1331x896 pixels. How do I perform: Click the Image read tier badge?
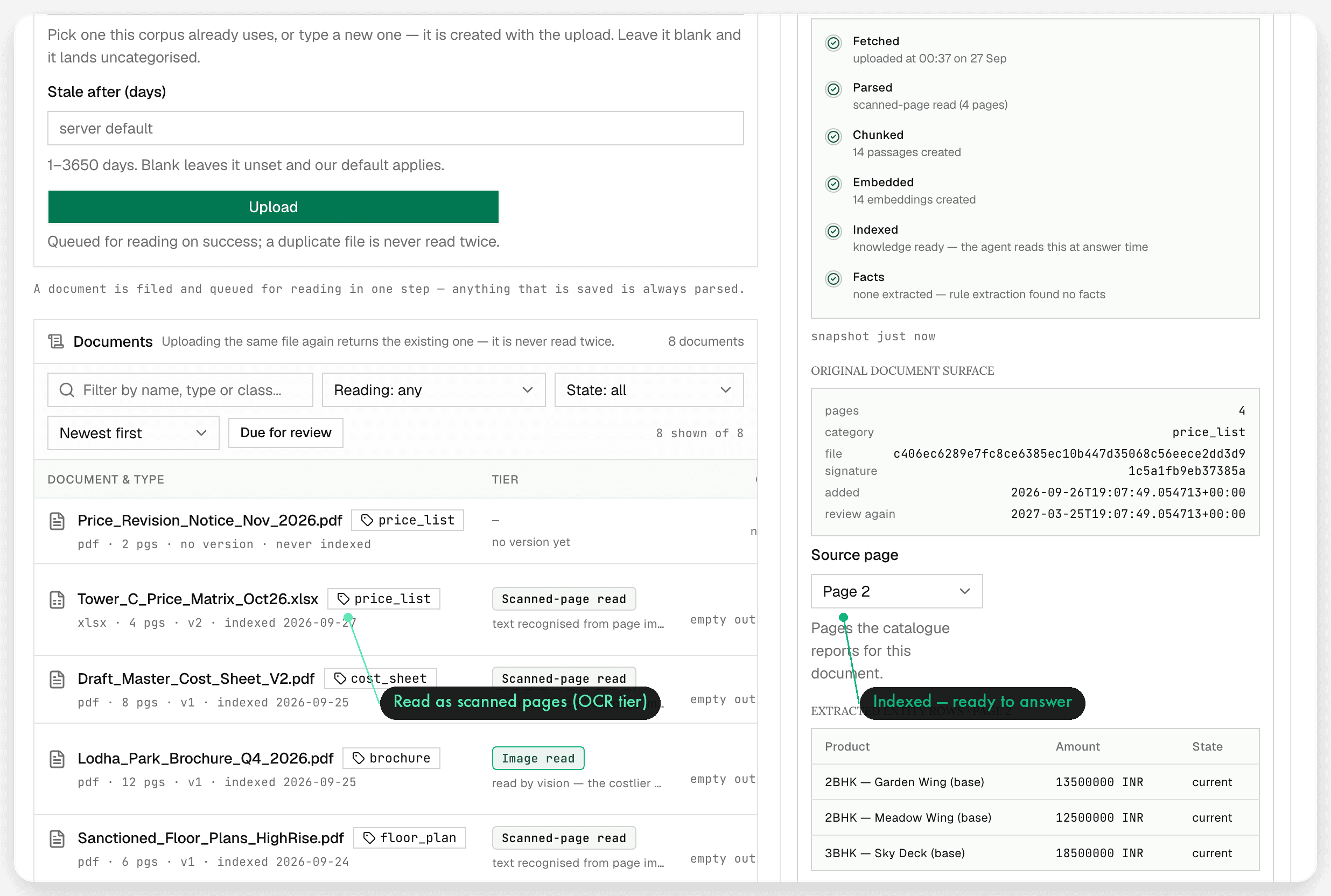(538, 758)
